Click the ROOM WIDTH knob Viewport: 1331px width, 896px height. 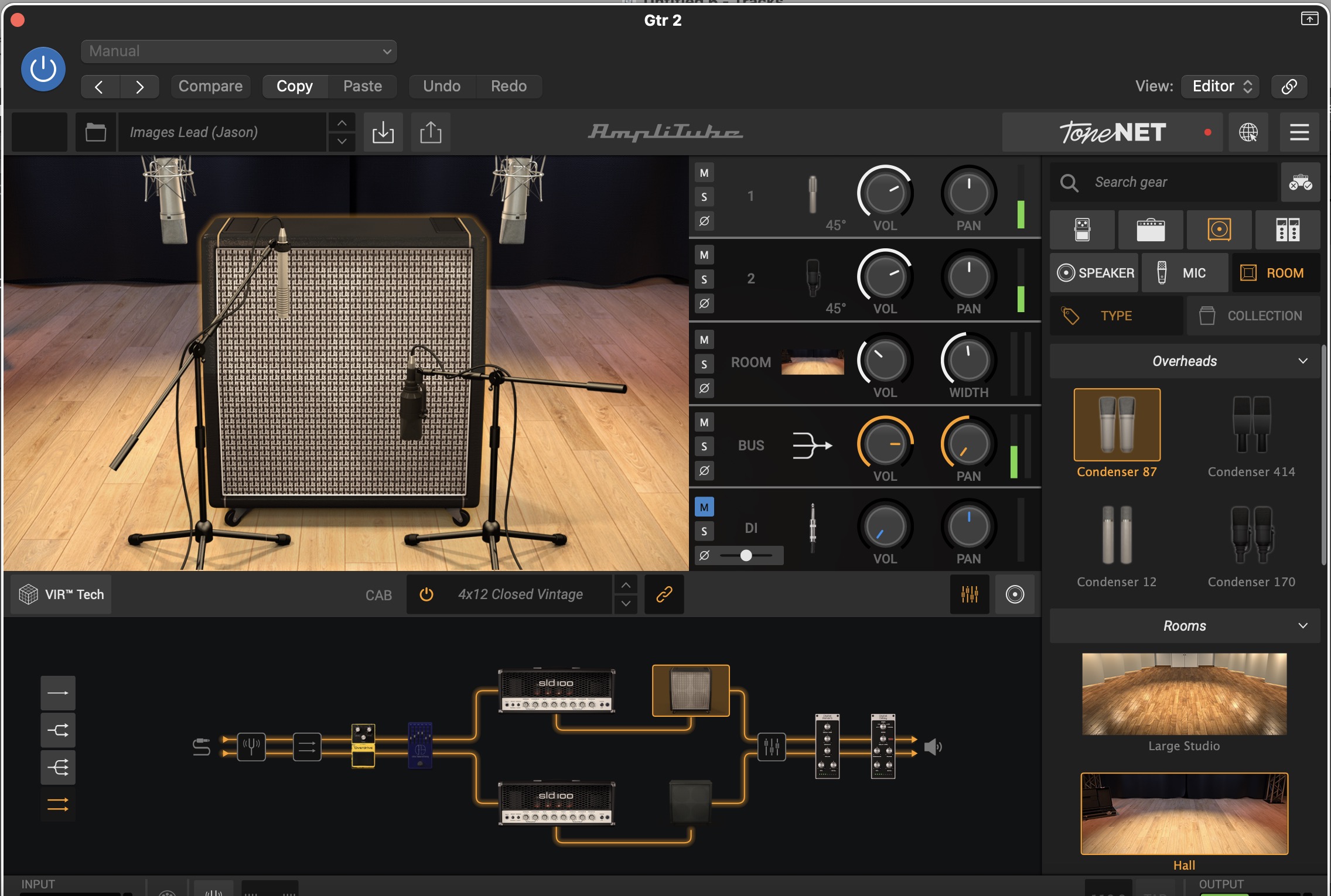tap(968, 360)
